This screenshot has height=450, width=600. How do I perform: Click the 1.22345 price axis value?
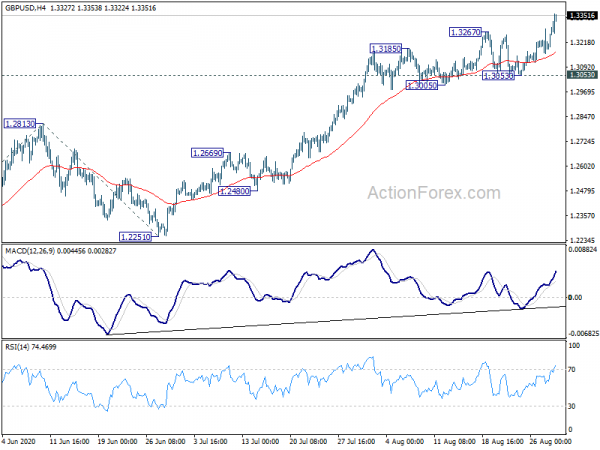click(582, 240)
